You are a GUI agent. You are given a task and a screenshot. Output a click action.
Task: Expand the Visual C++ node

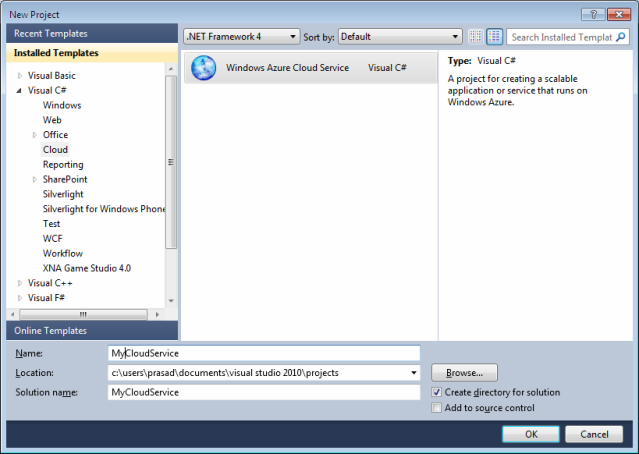coord(20,283)
